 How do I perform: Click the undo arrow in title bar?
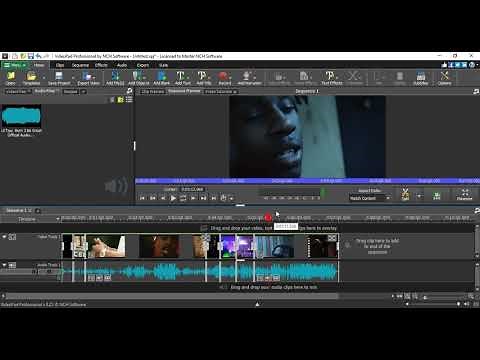click(39, 56)
